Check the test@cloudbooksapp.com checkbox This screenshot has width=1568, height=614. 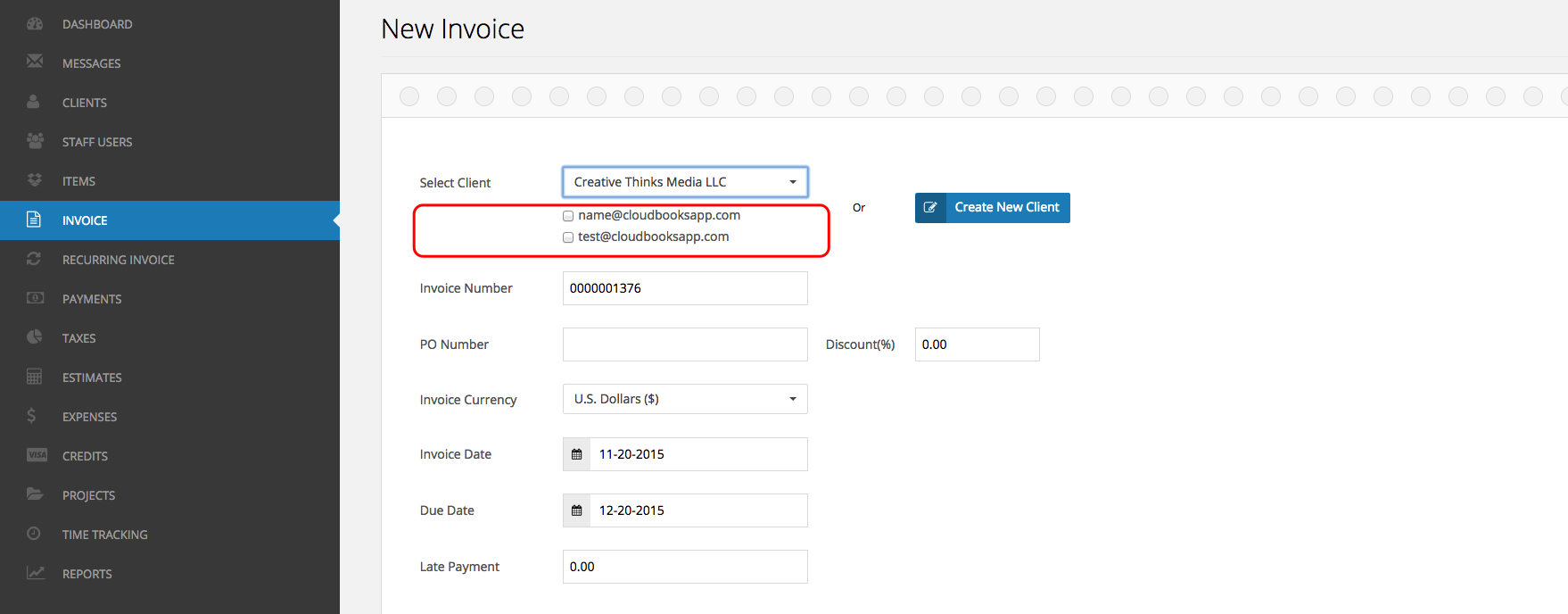(x=568, y=237)
